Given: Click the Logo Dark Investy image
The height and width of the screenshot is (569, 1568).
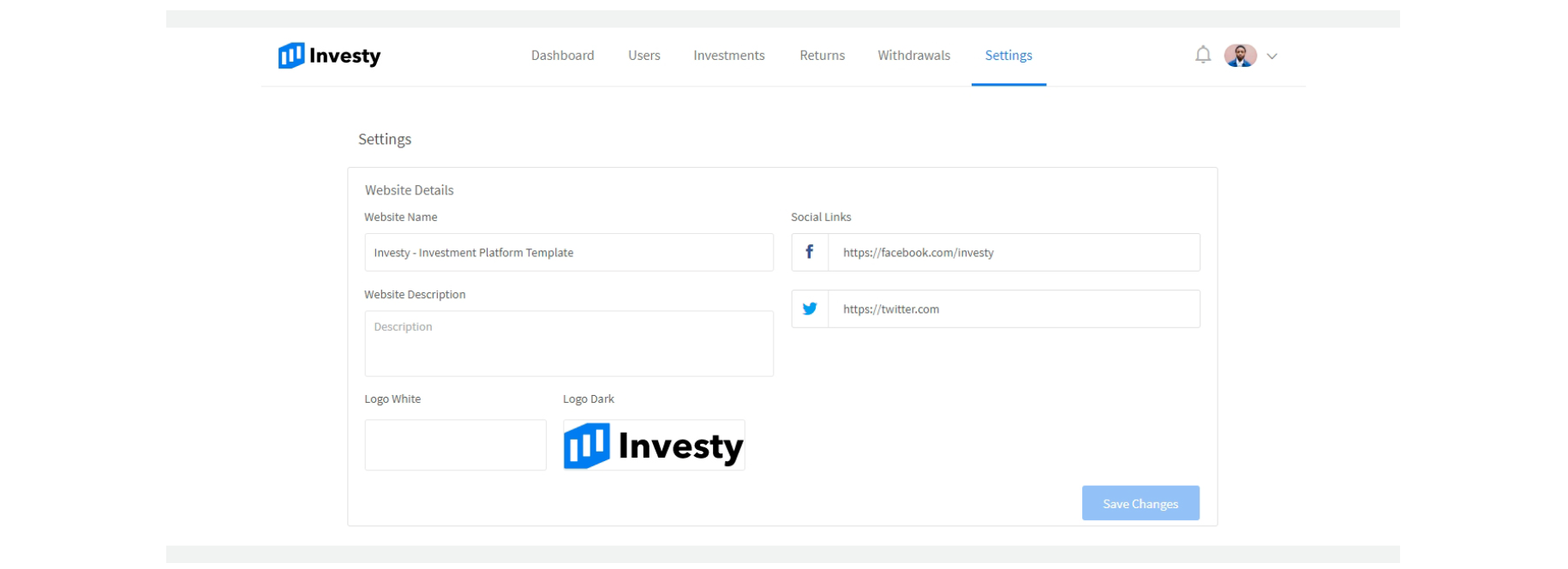Looking at the screenshot, I should tap(654, 444).
